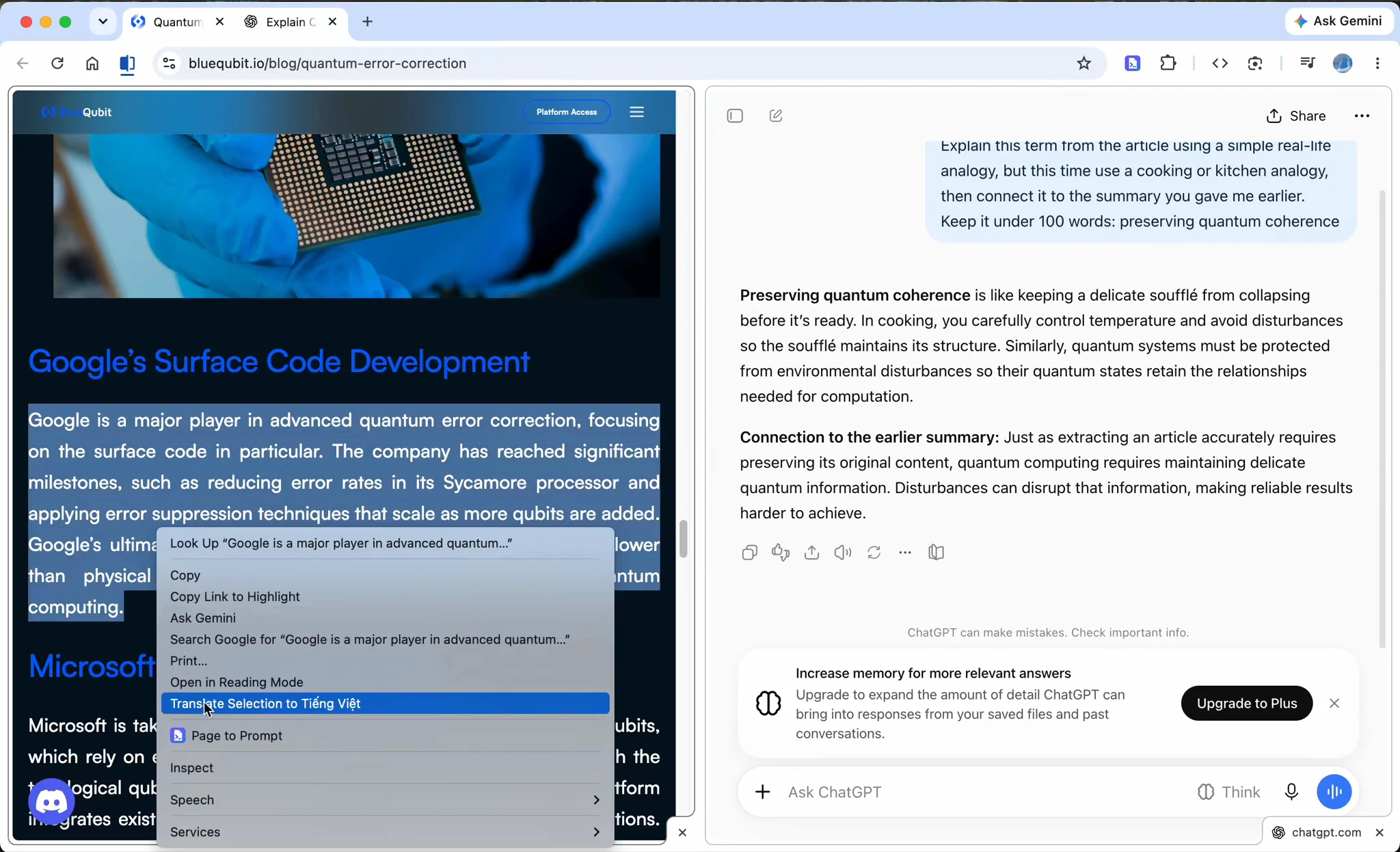Dismiss the memory upgrade banner
1400x852 pixels.
click(1334, 704)
